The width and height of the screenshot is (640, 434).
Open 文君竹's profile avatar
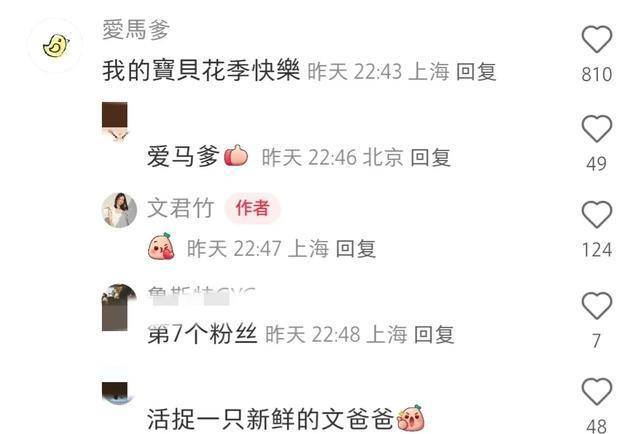point(119,210)
